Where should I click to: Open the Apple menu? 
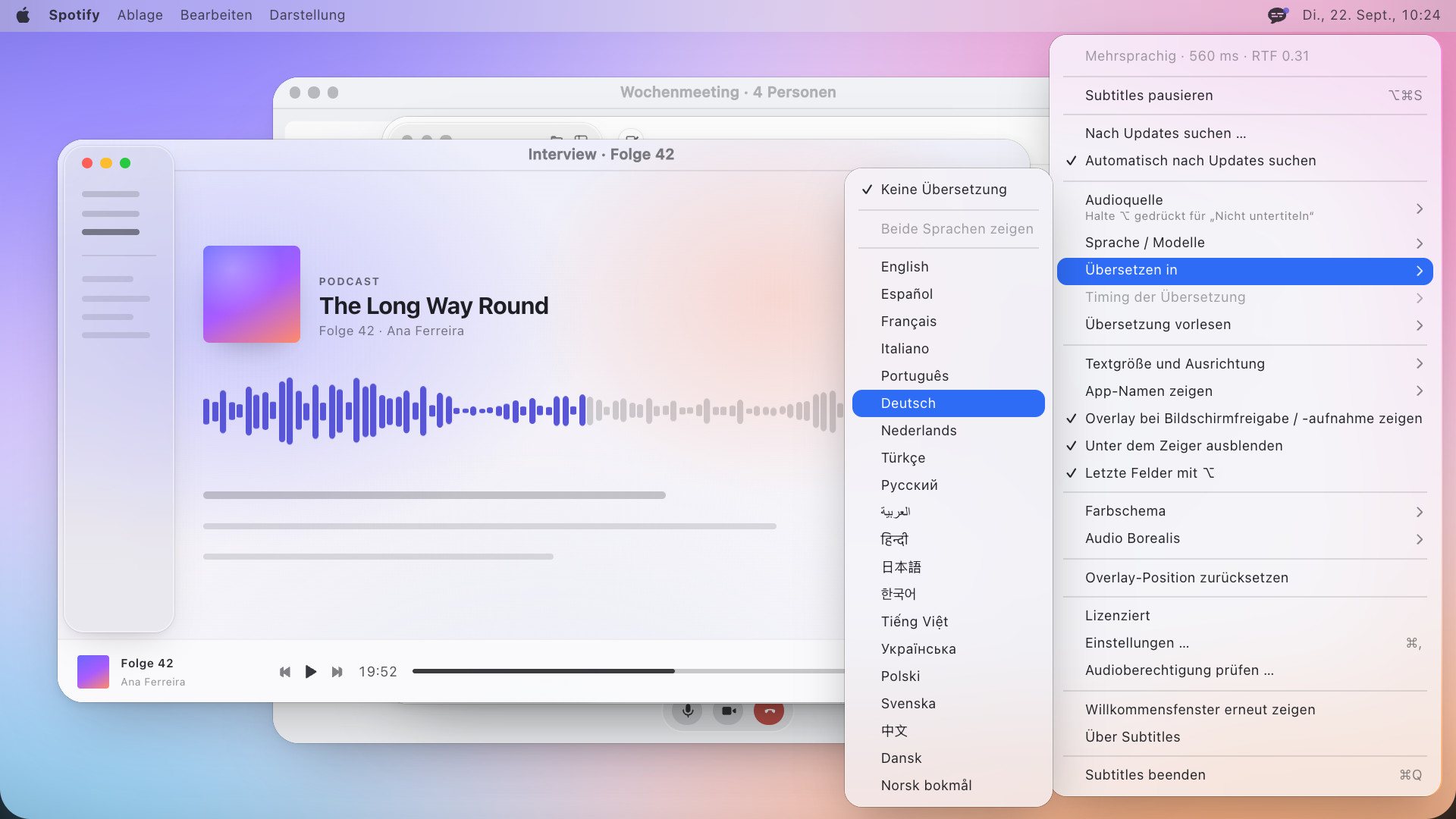(x=23, y=15)
